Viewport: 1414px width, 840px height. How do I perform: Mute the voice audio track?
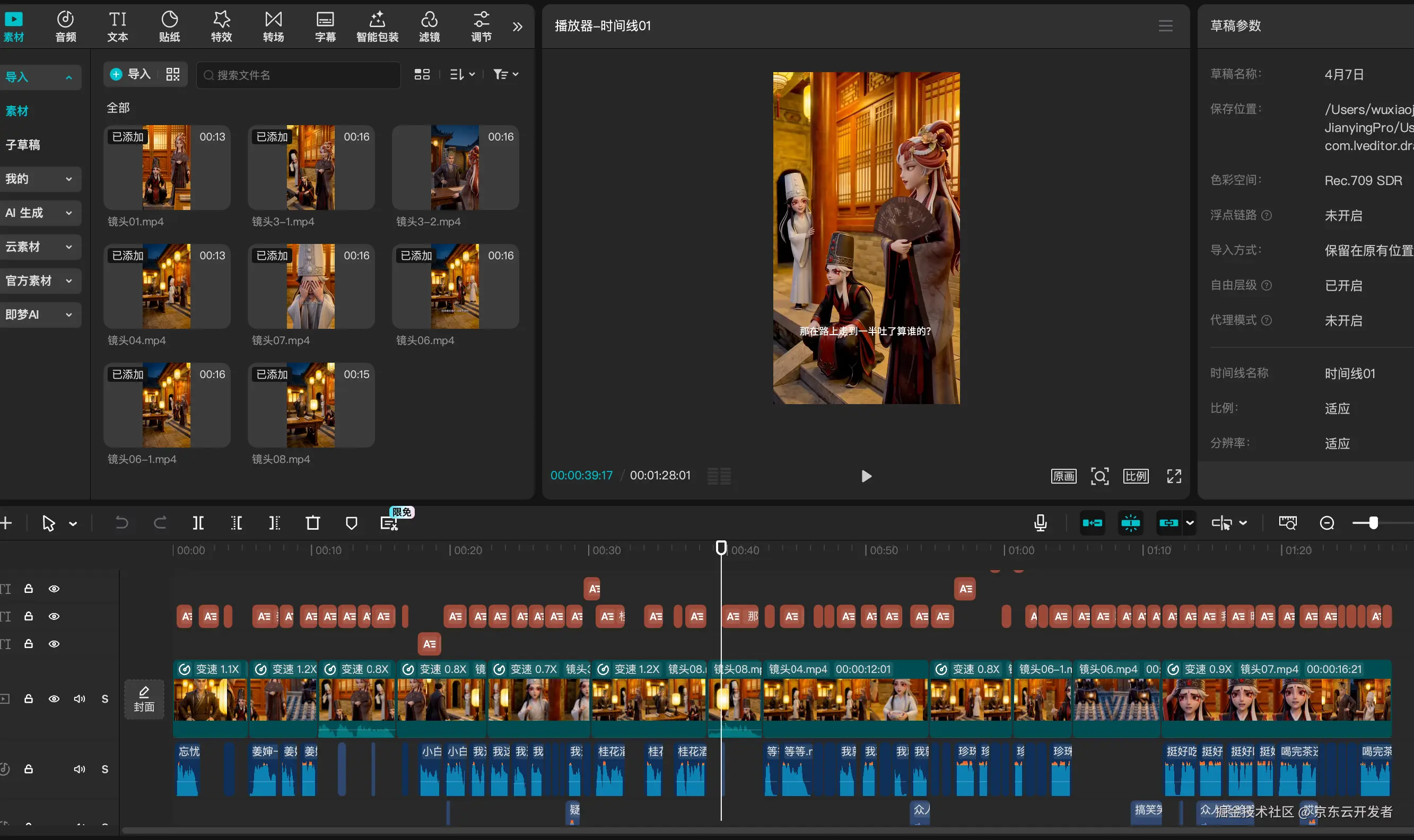pos(79,769)
